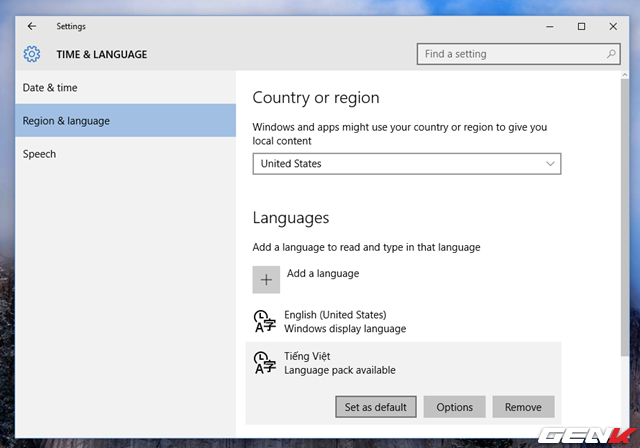Set Tiếng Việt as default language
This screenshot has width=640, height=448.
tap(376, 407)
